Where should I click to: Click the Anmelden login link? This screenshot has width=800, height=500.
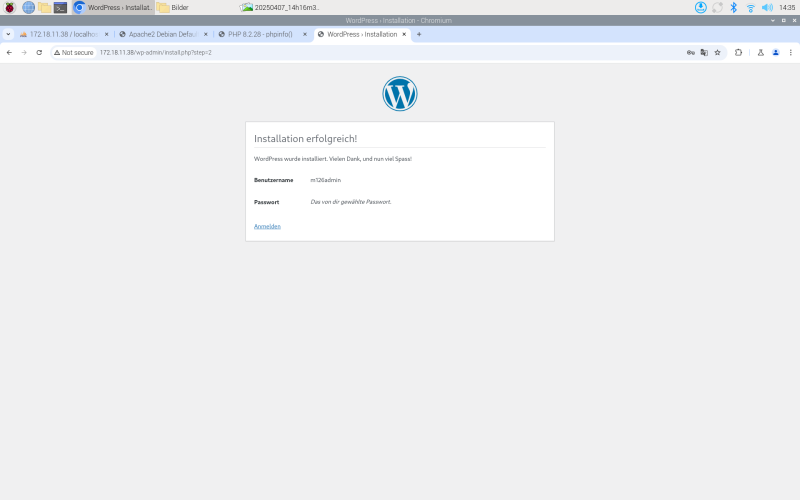point(267,227)
